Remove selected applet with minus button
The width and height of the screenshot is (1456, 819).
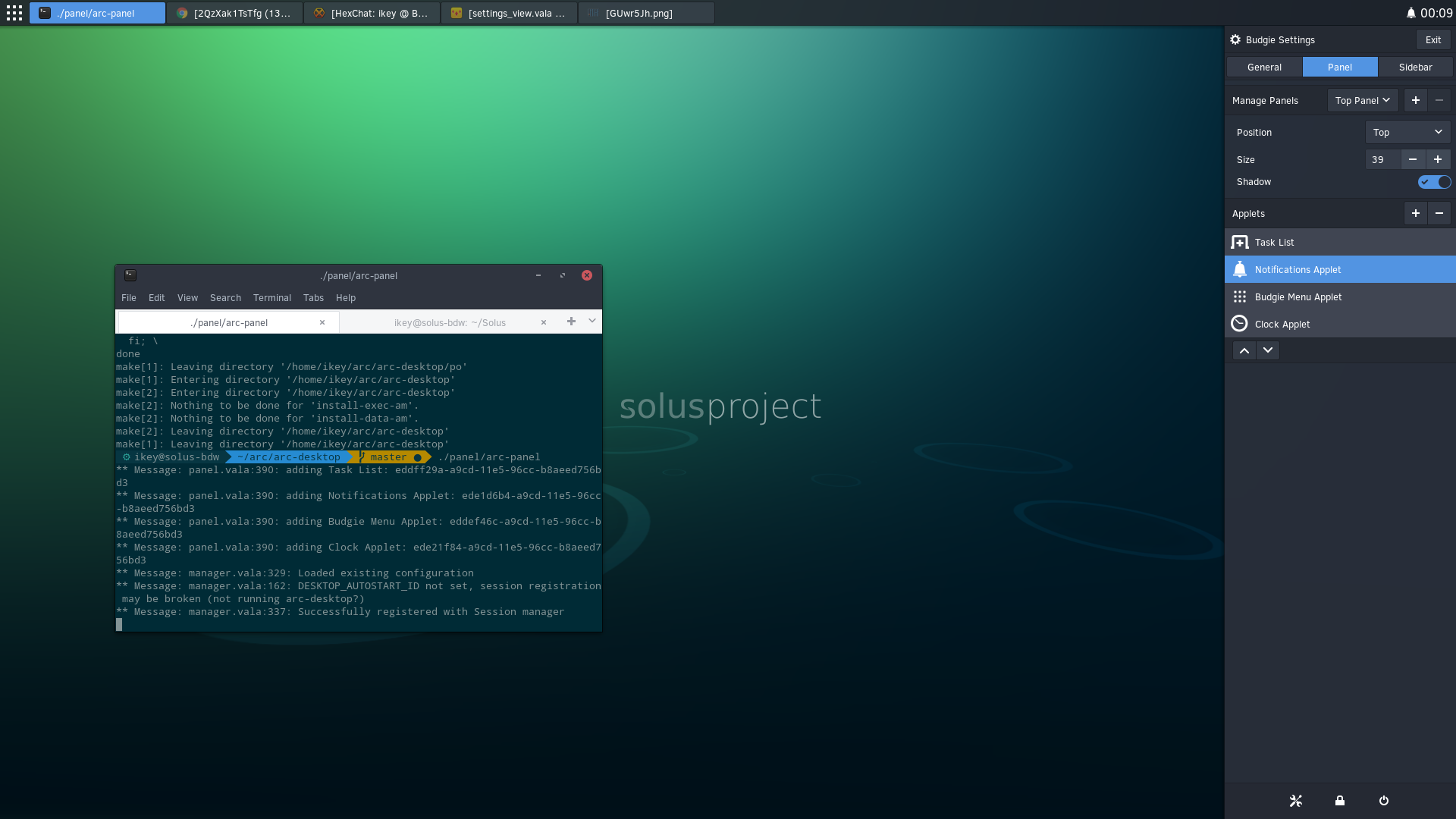pyautogui.click(x=1439, y=213)
